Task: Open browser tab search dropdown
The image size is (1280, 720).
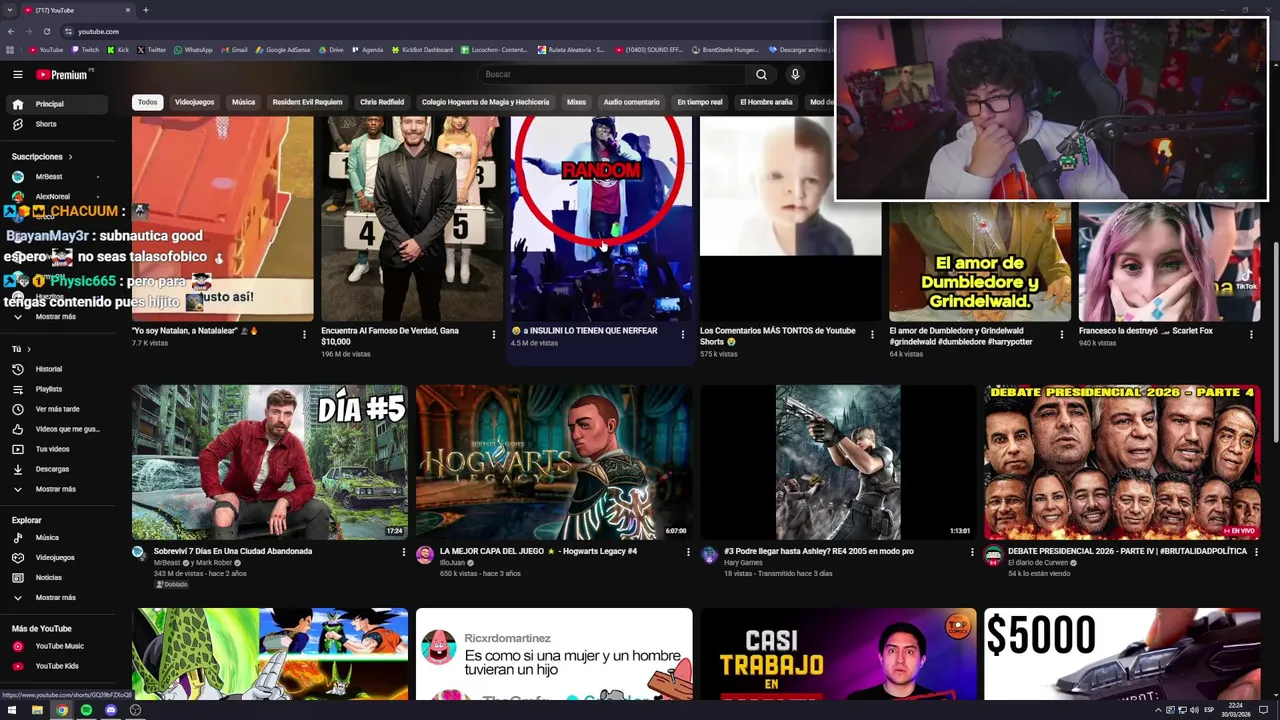Action: click(9, 10)
